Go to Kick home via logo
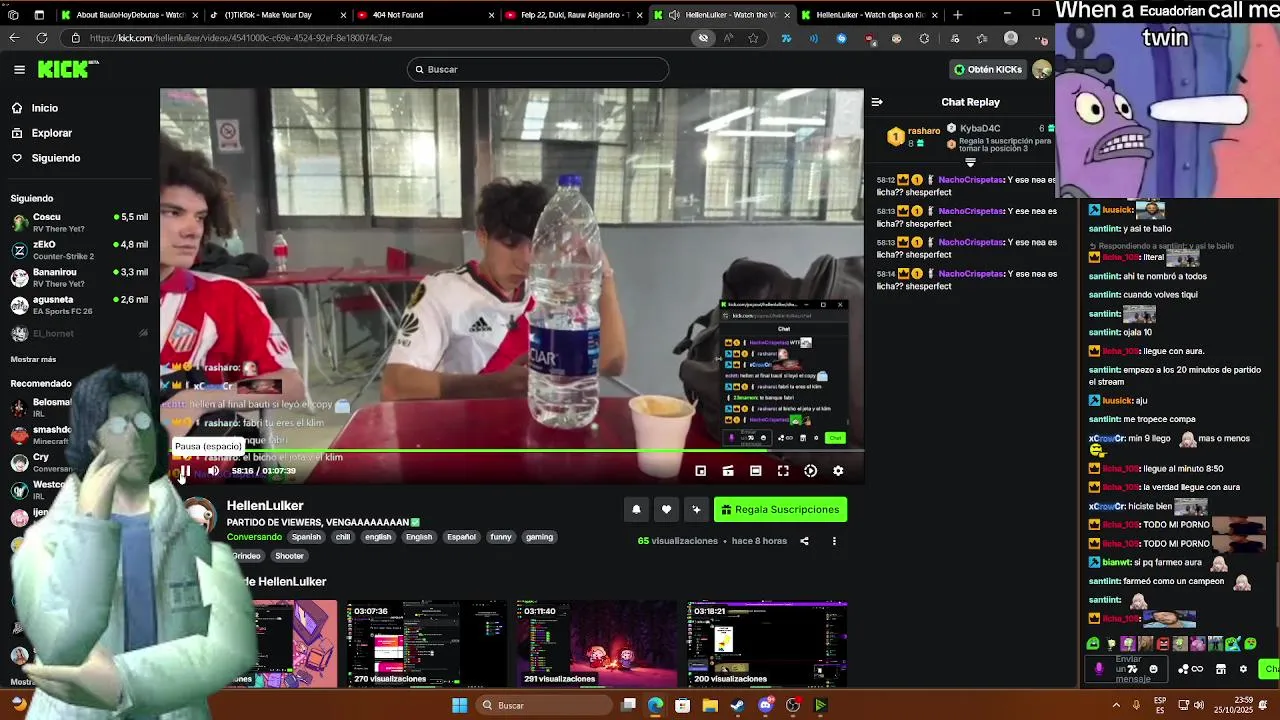This screenshot has width=1280, height=720. [x=68, y=69]
